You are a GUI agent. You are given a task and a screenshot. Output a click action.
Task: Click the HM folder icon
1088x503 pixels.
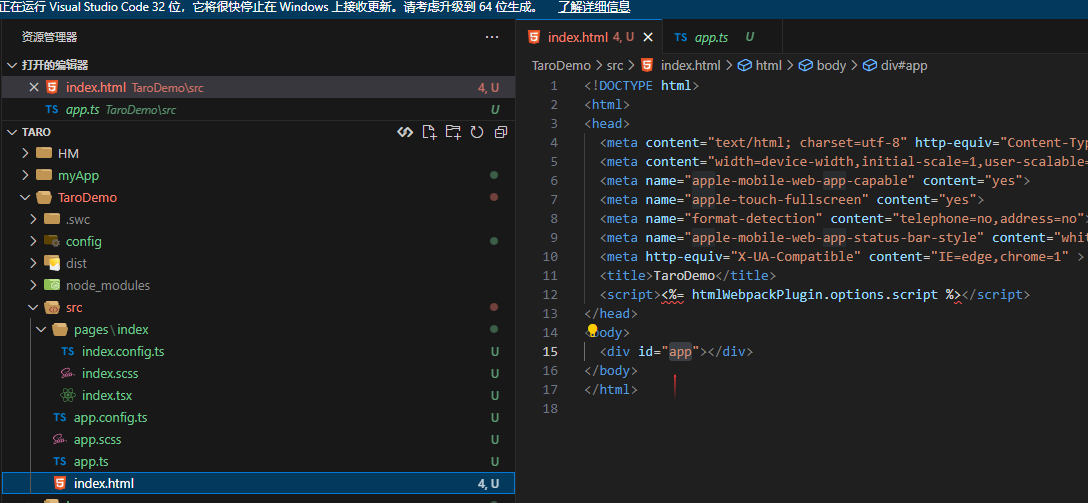pyautogui.click(x=44, y=153)
